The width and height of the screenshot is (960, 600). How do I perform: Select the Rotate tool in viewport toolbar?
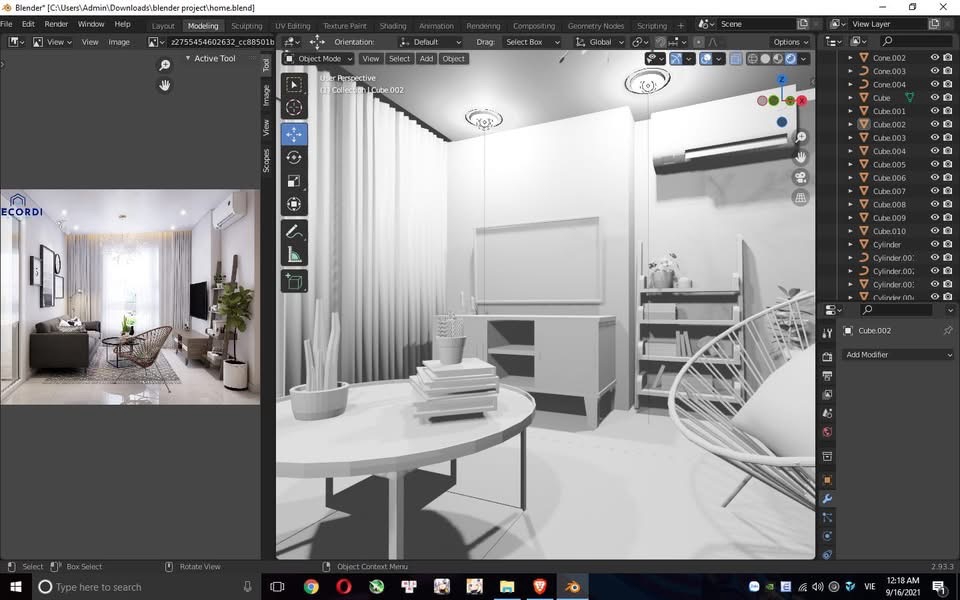point(294,157)
